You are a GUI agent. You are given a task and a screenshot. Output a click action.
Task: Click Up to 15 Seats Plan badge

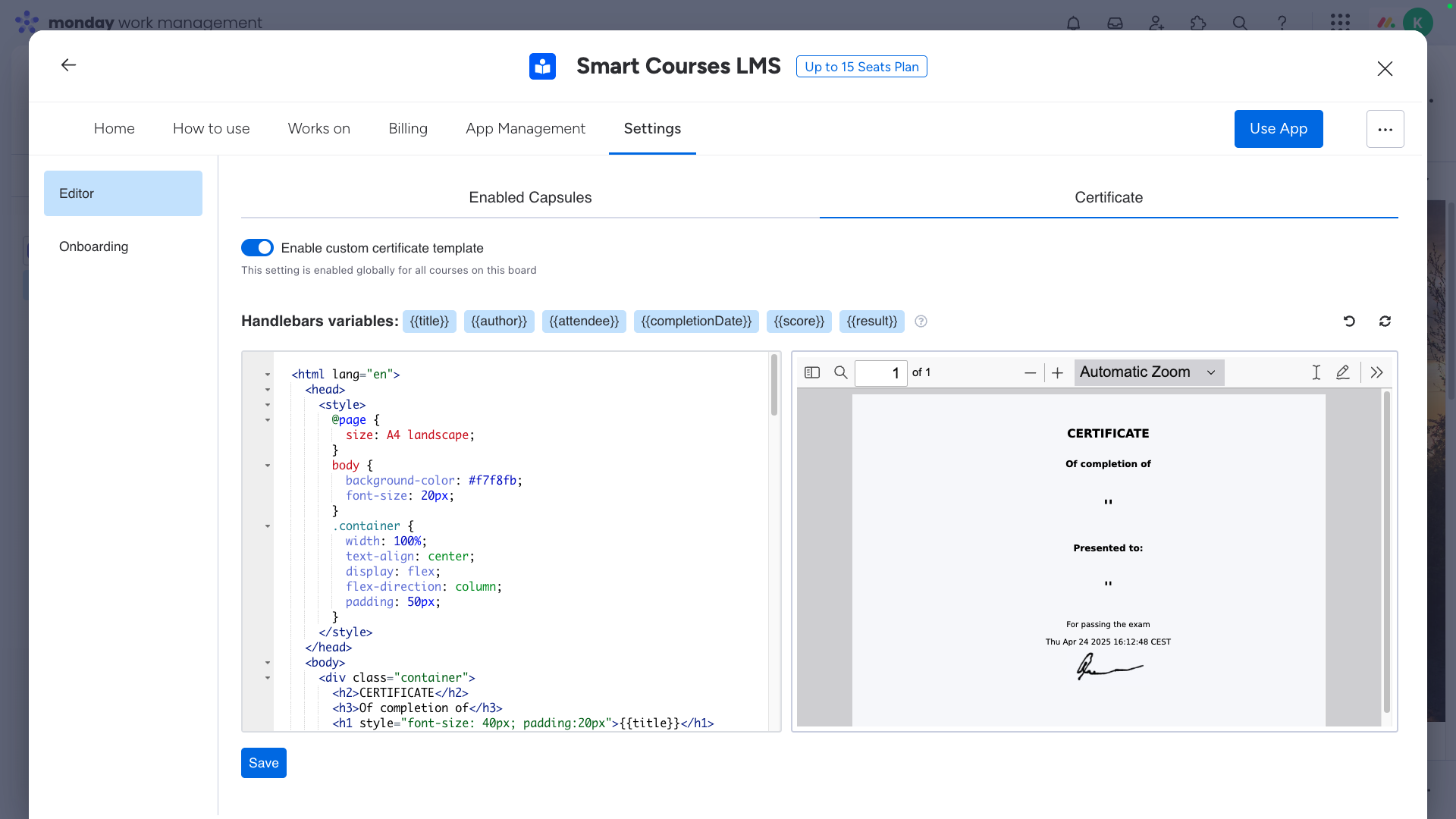[x=861, y=67]
